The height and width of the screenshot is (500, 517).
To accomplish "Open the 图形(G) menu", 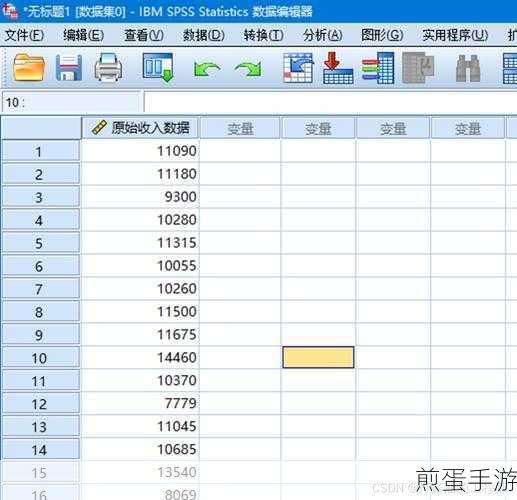I will tap(382, 35).
